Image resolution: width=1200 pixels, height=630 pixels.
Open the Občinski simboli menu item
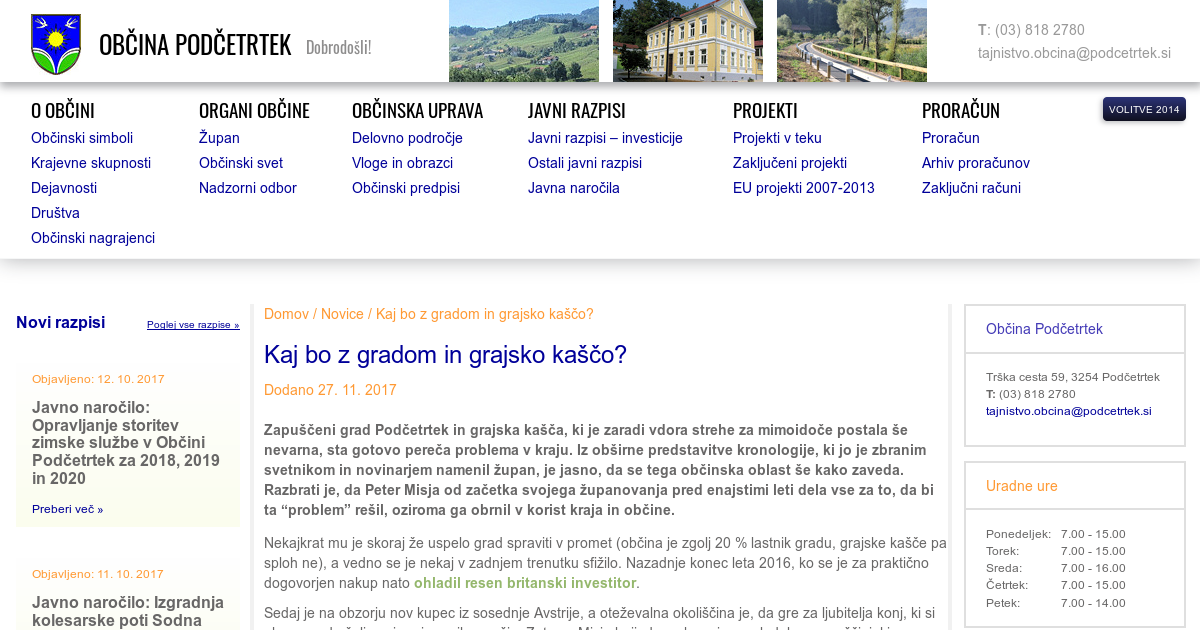[82, 138]
